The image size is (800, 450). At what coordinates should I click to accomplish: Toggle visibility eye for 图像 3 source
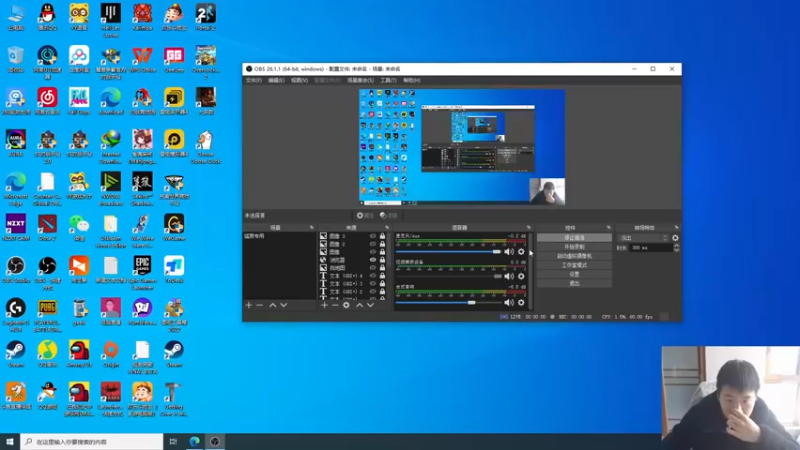point(373,236)
